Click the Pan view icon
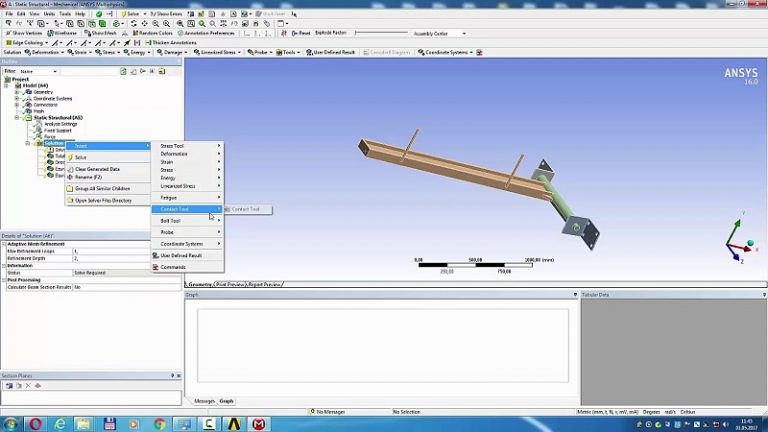The height and width of the screenshot is (432, 768). [x=144, y=23]
